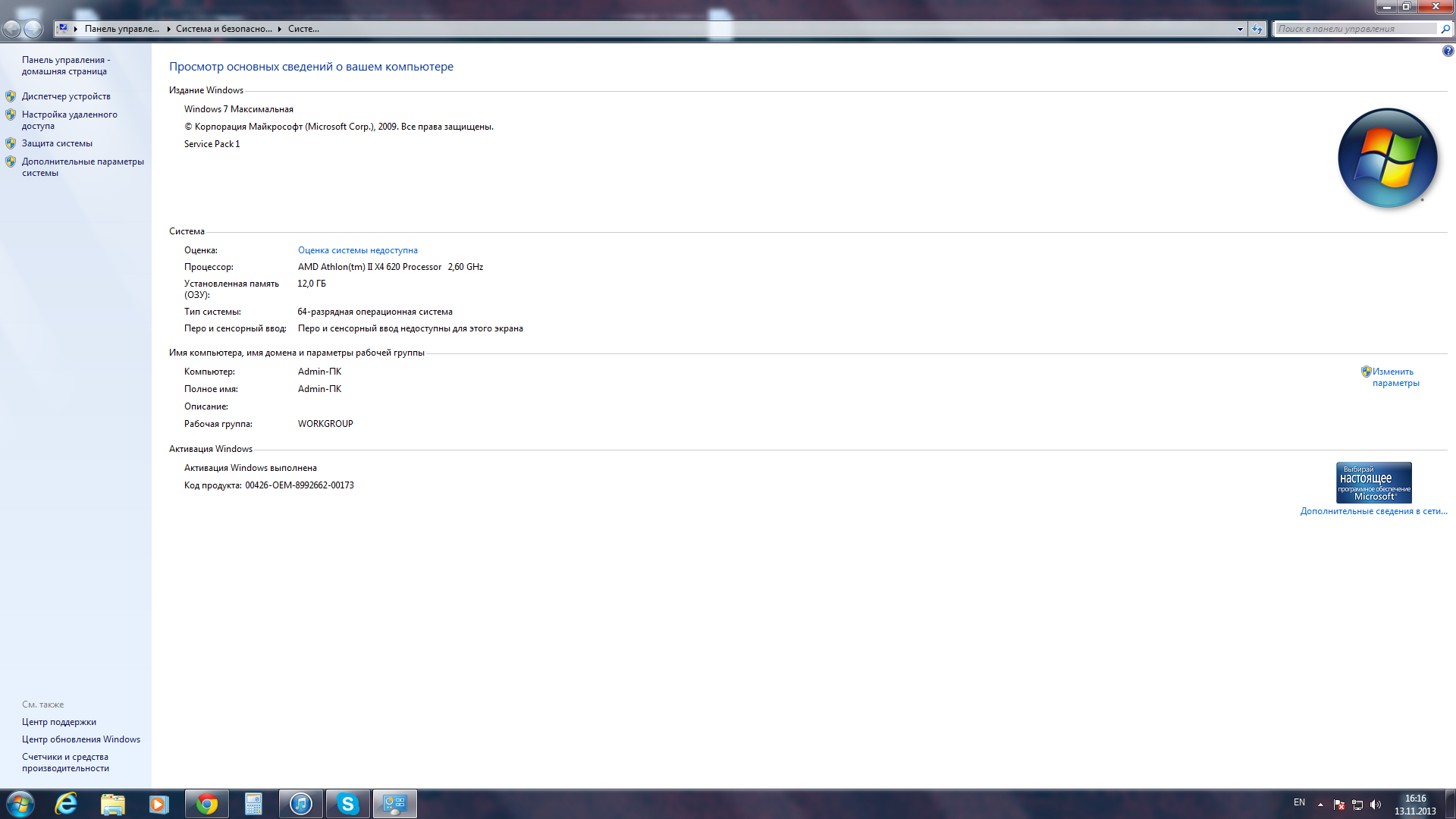Click the Control Panel search field
The width and height of the screenshot is (1456, 819).
point(1356,29)
